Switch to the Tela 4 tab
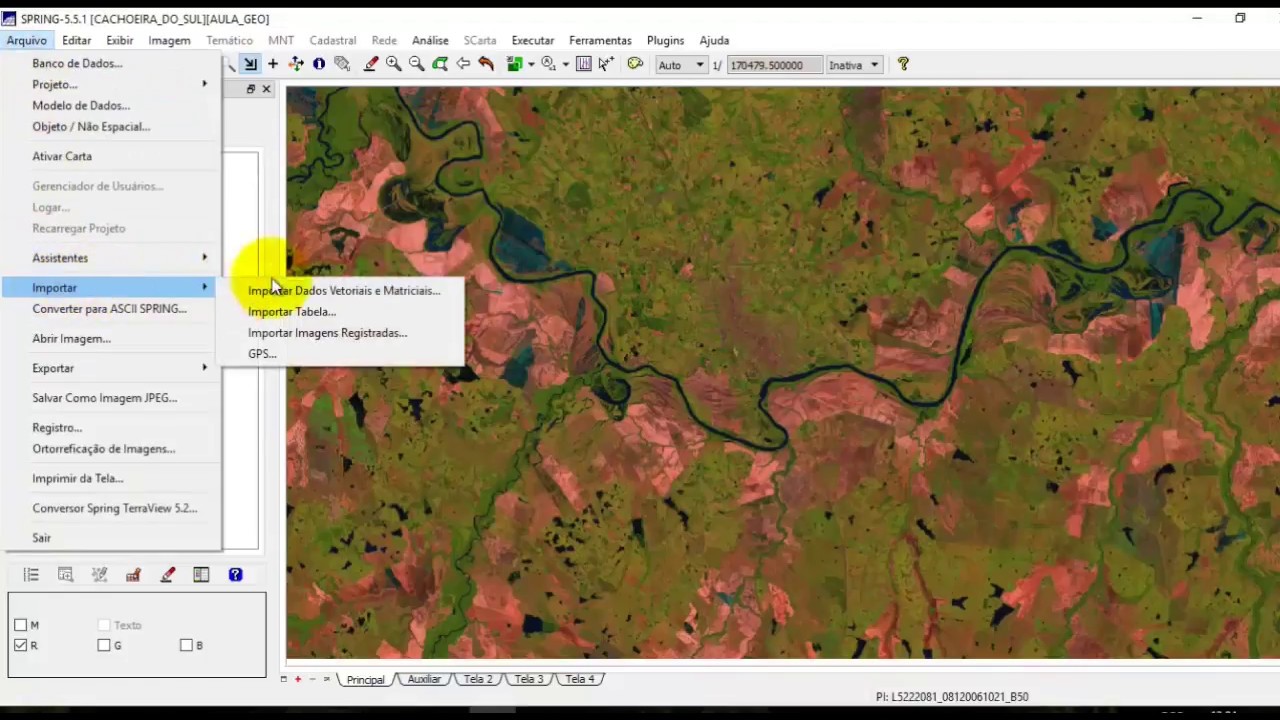Viewport: 1280px width, 720px height. click(x=579, y=679)
